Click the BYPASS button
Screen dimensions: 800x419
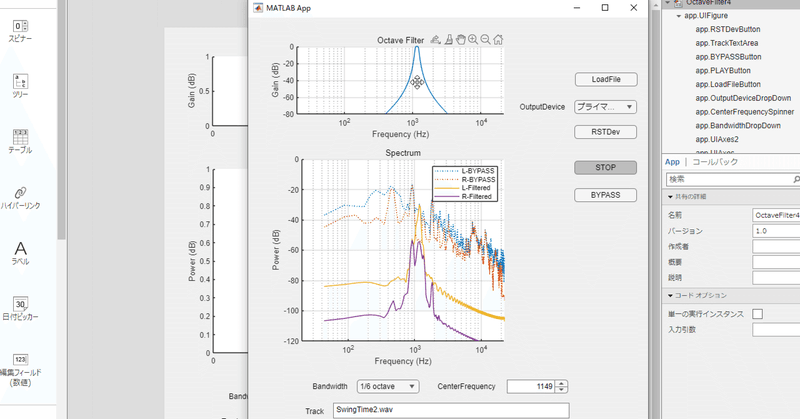pos(606,195)
